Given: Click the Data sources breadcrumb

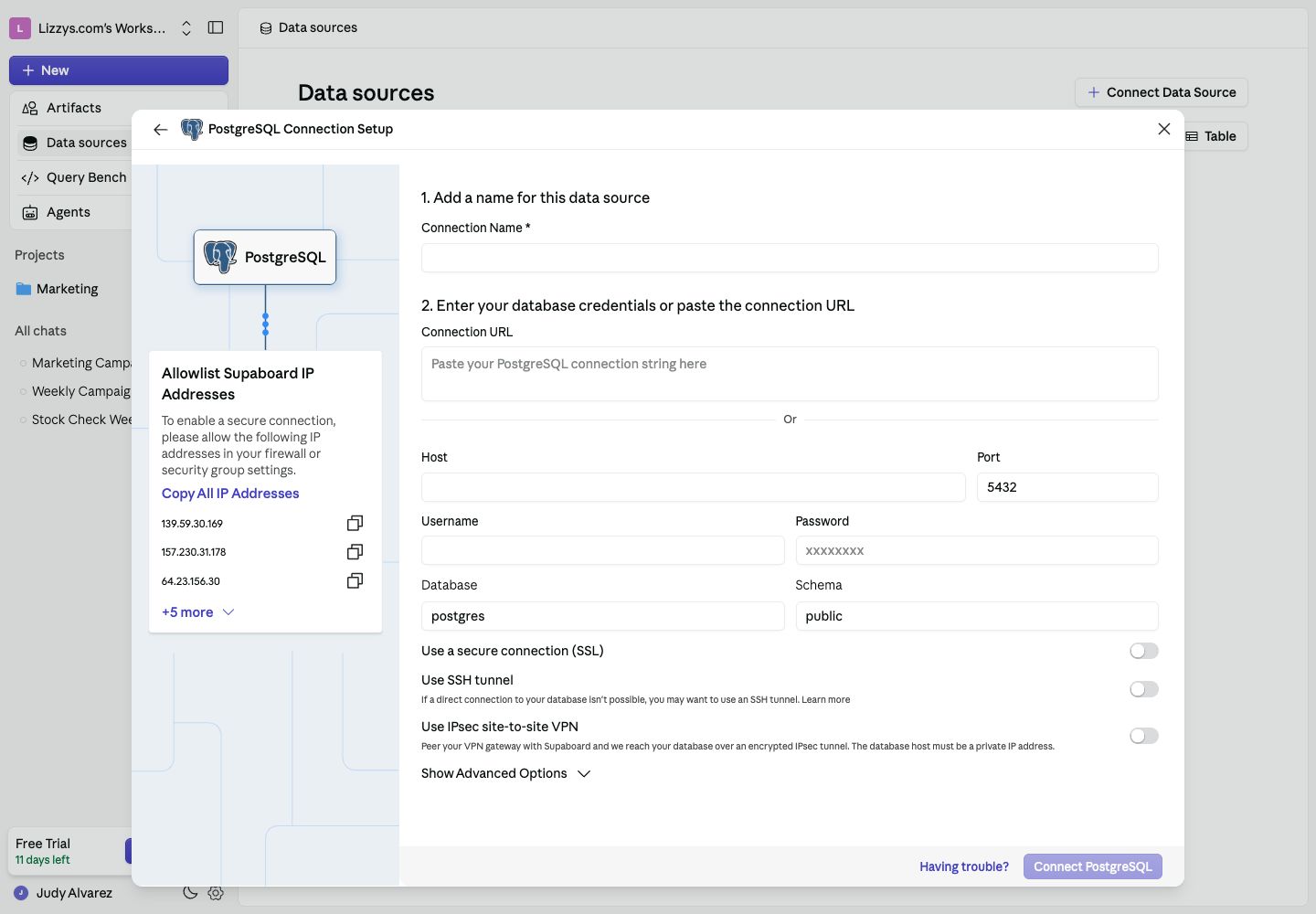Looking at the screenshot, I should click(x=309, y=28).
